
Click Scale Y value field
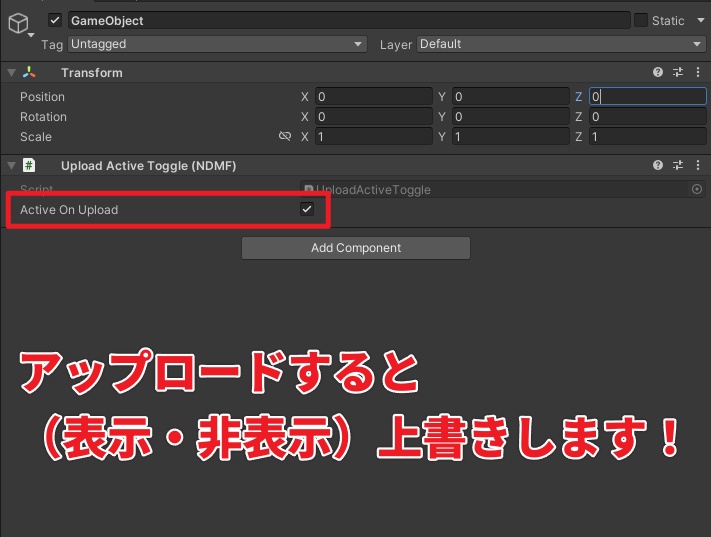[x=511, y=137]
